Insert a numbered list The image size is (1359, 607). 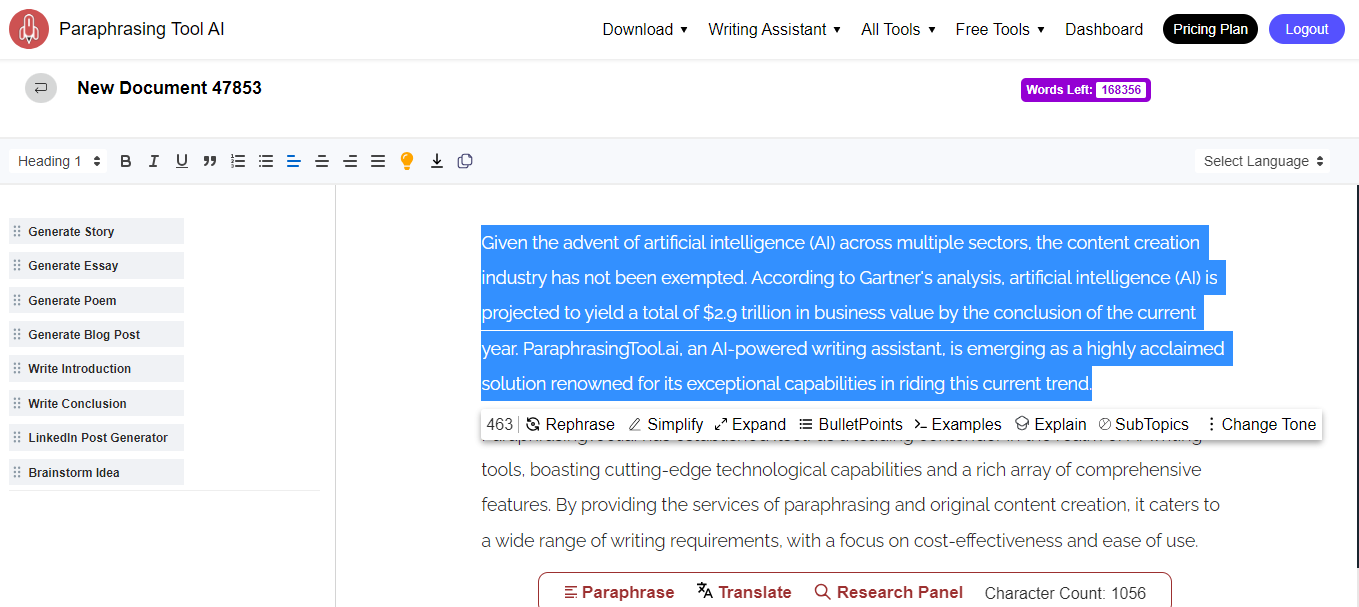pyautogui.click(x=238, y=161)
